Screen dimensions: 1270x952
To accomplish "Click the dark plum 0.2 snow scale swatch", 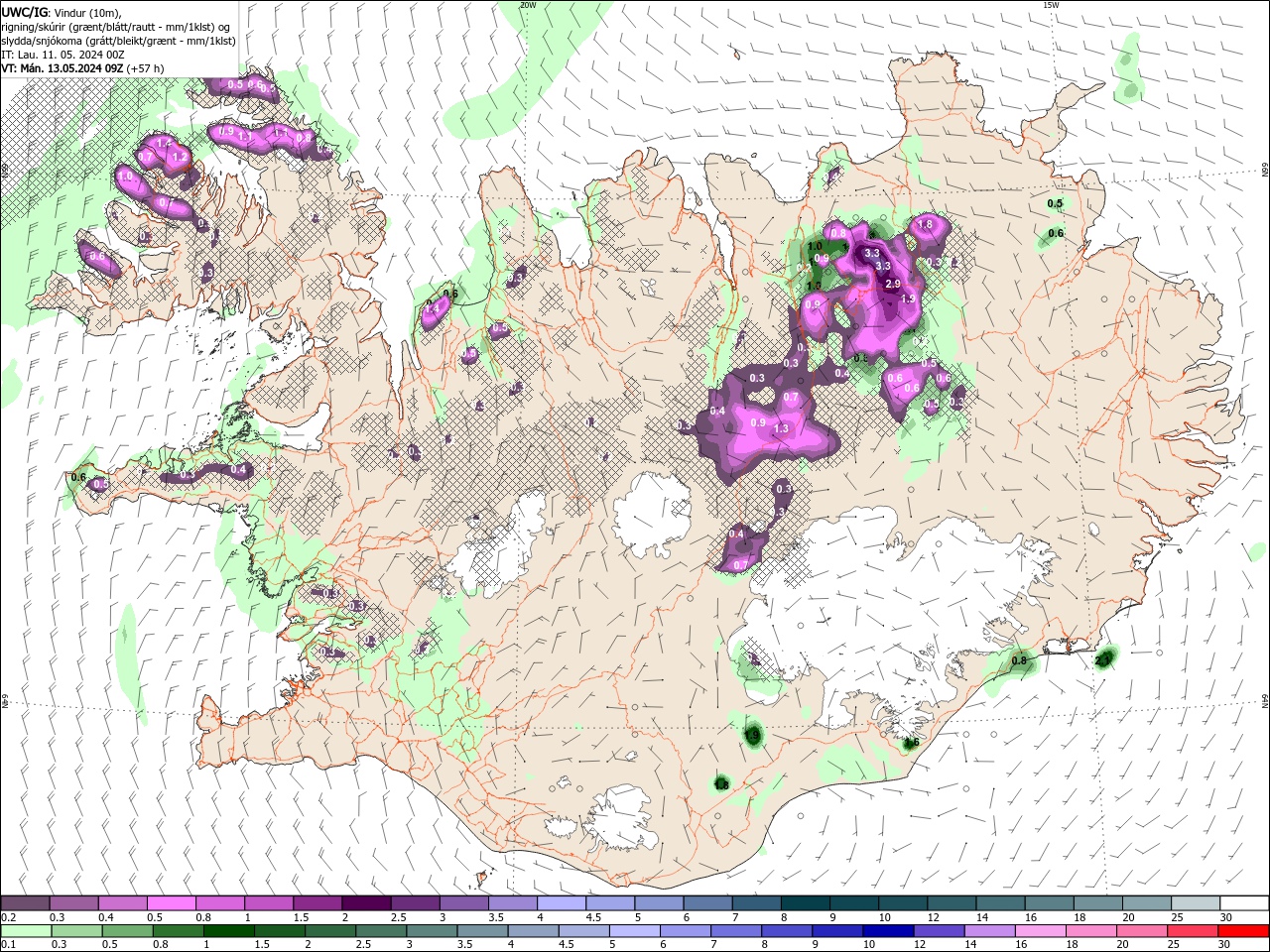I will click(x=25, y=903).
